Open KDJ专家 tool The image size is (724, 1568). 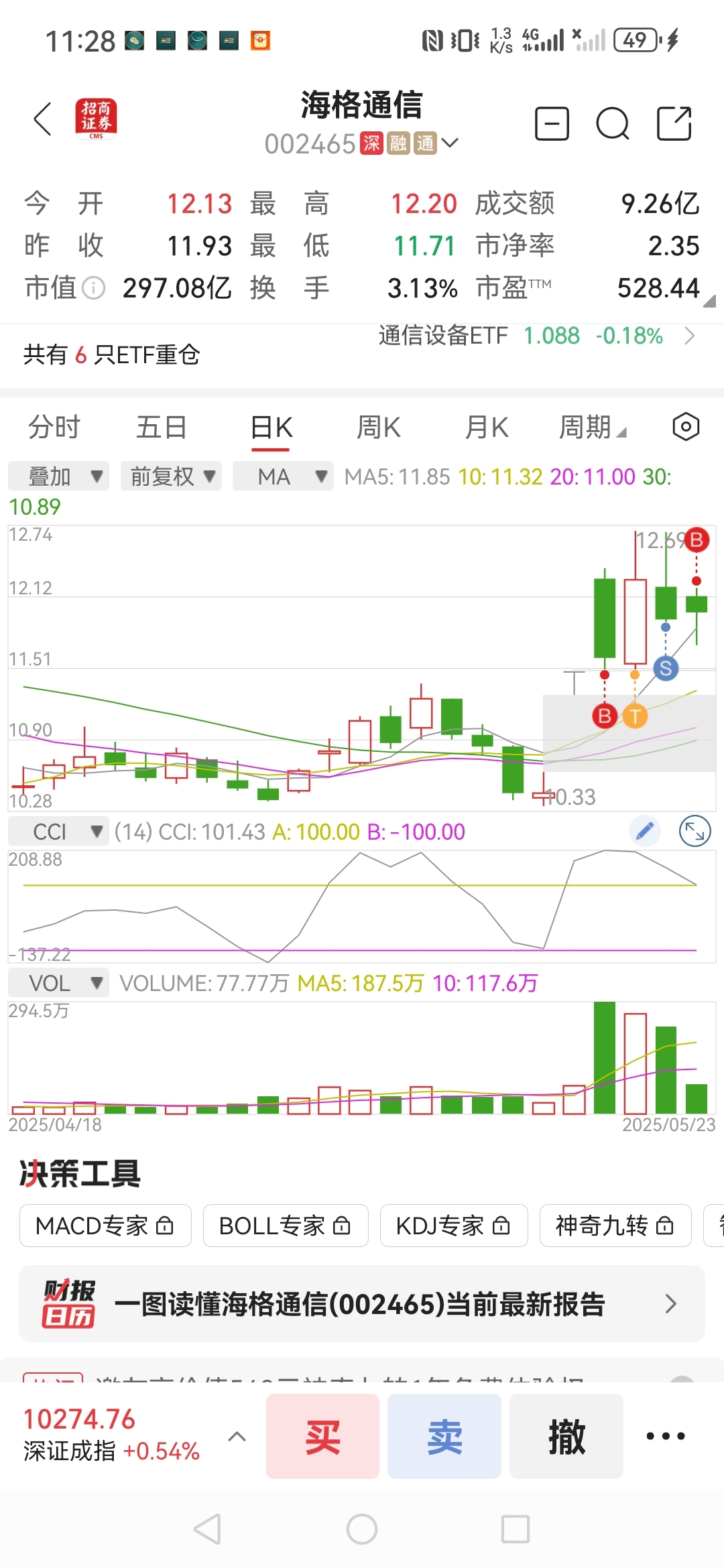[x=454, y=1226]
